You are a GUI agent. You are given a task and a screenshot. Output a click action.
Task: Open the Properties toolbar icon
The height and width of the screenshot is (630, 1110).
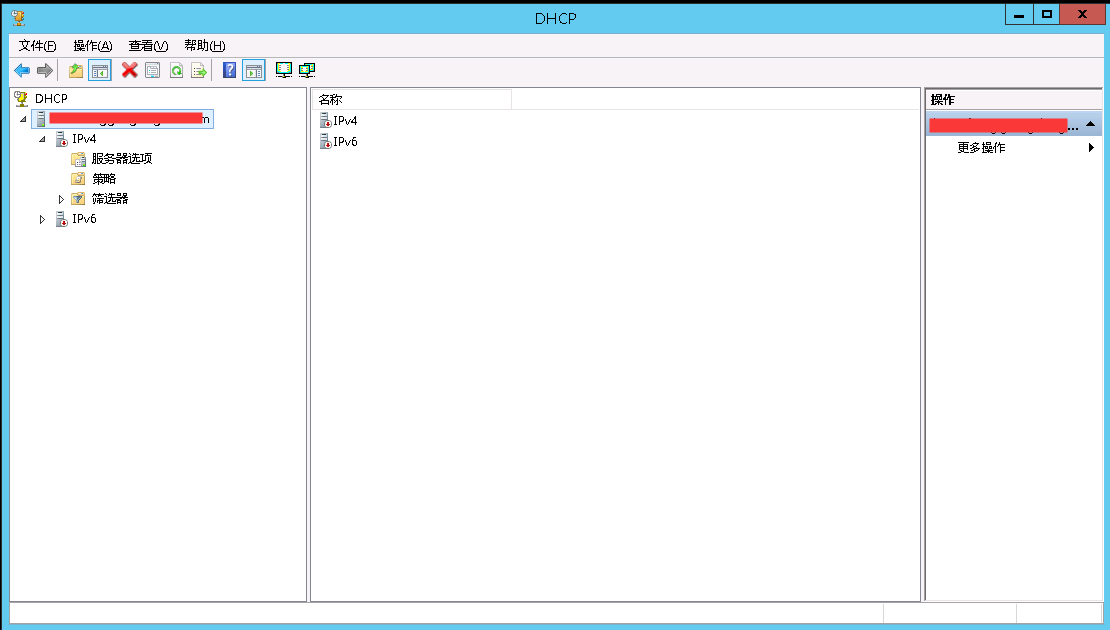pos(152,70)
